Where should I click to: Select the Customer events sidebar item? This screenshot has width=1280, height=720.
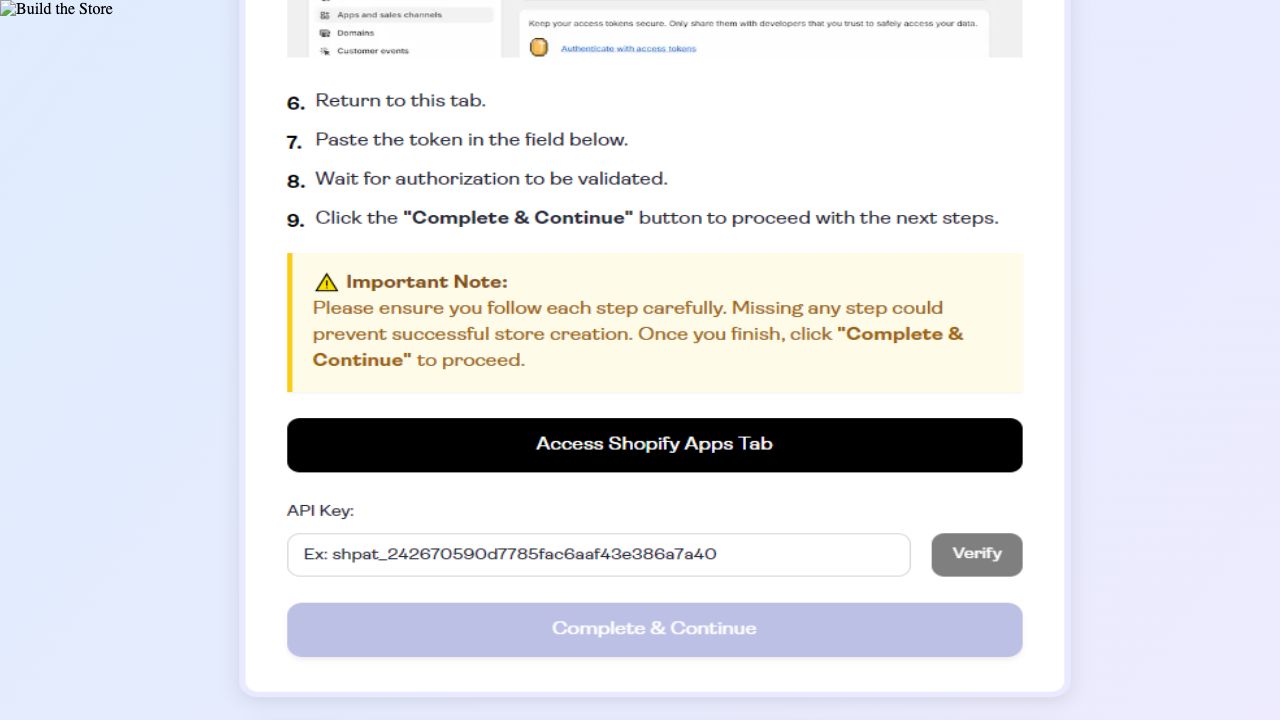(372, 51)
